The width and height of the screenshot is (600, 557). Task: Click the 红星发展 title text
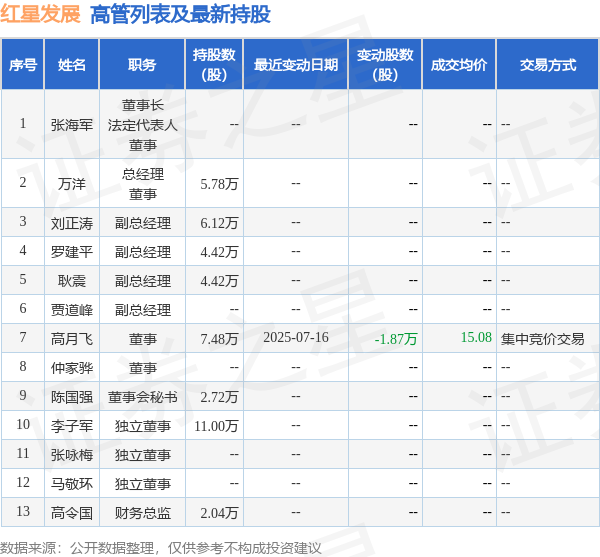tap(41, 15)
